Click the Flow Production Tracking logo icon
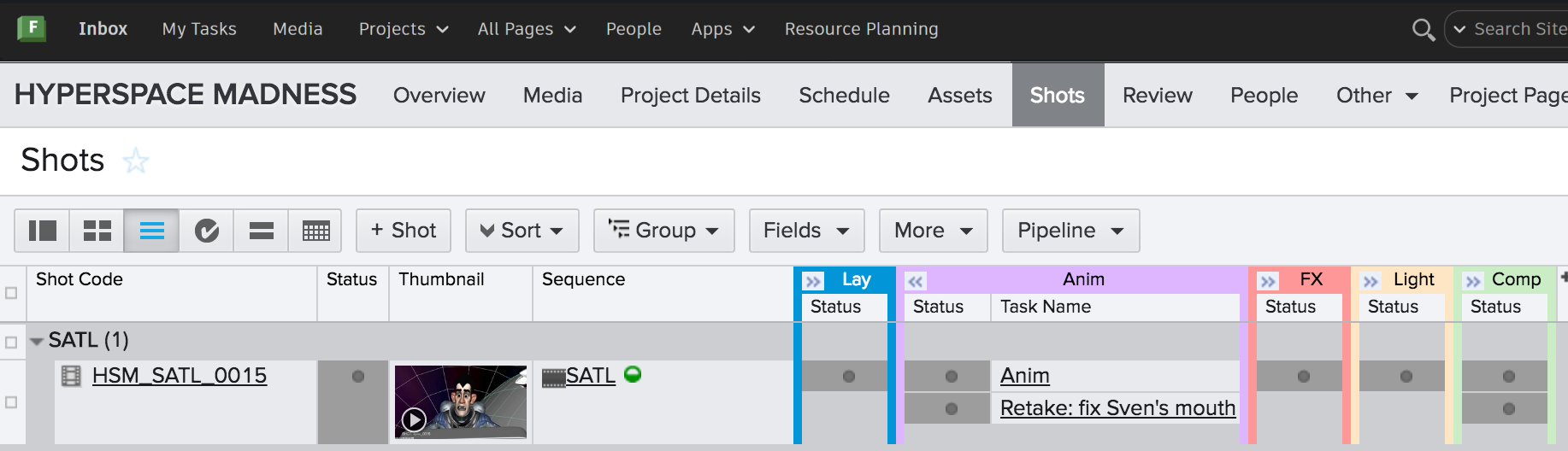The width and height of the screenshot is (1568, 451). click(x=32, y=28)
